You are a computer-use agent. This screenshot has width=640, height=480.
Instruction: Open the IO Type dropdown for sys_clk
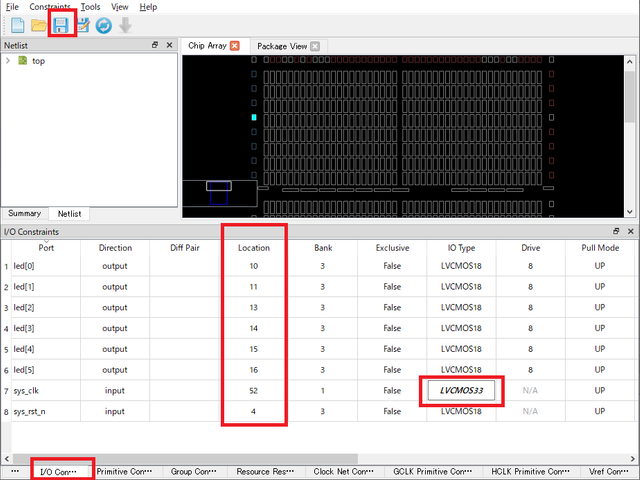click(461, 390)
